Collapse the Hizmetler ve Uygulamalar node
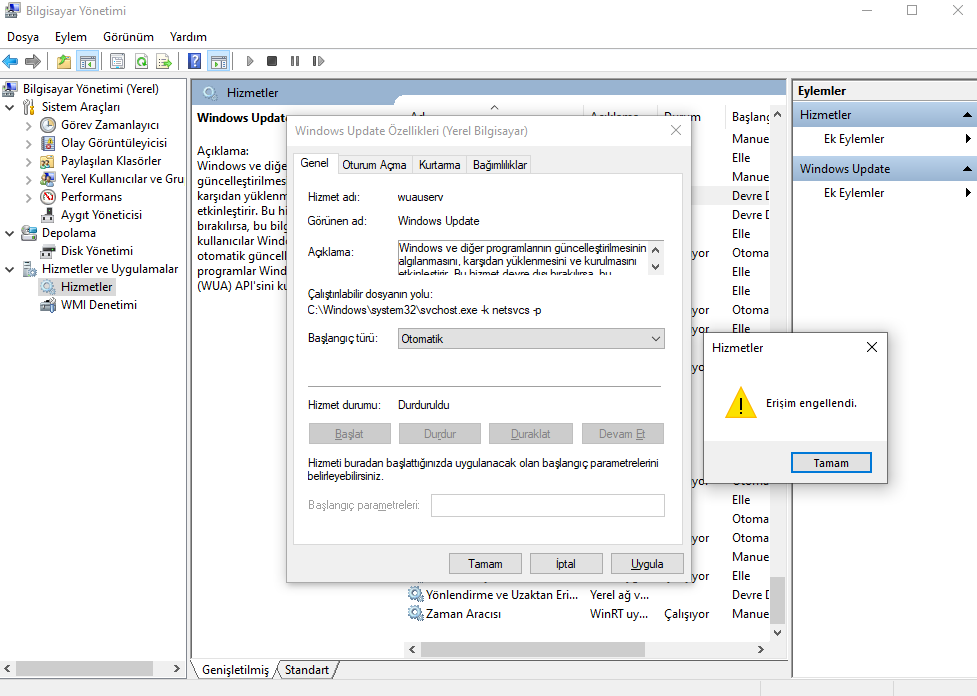 [9, 269]
